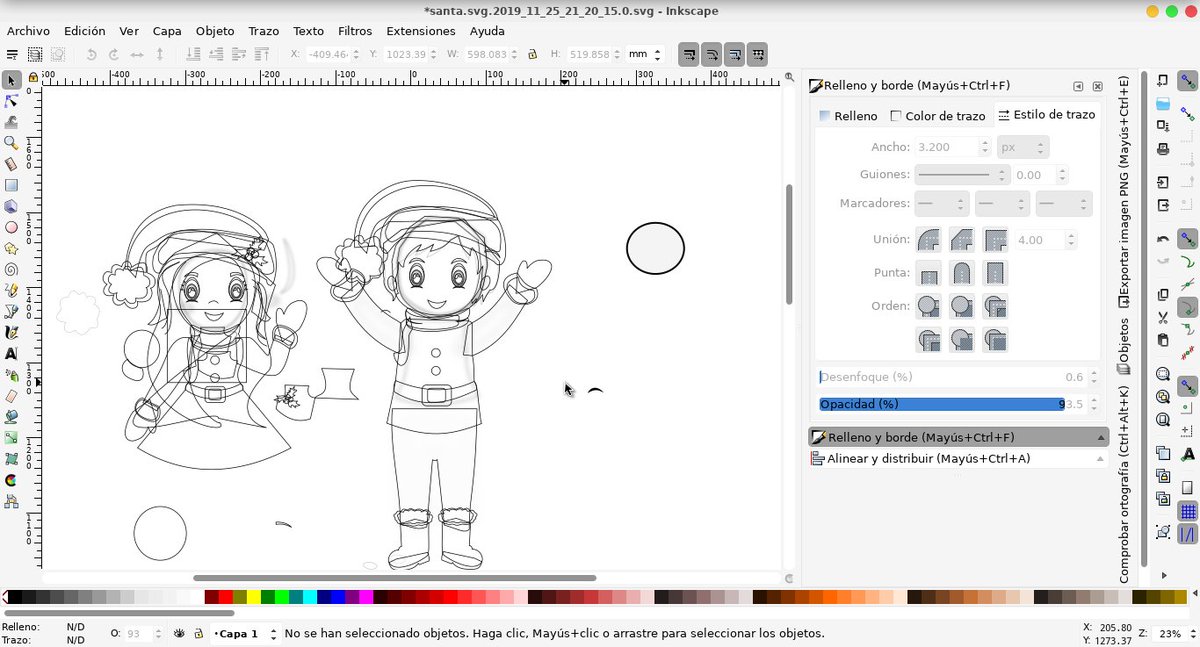Click the Undo icon in commands bar
Screen dimensions: 1200x647
point(1163,239)
